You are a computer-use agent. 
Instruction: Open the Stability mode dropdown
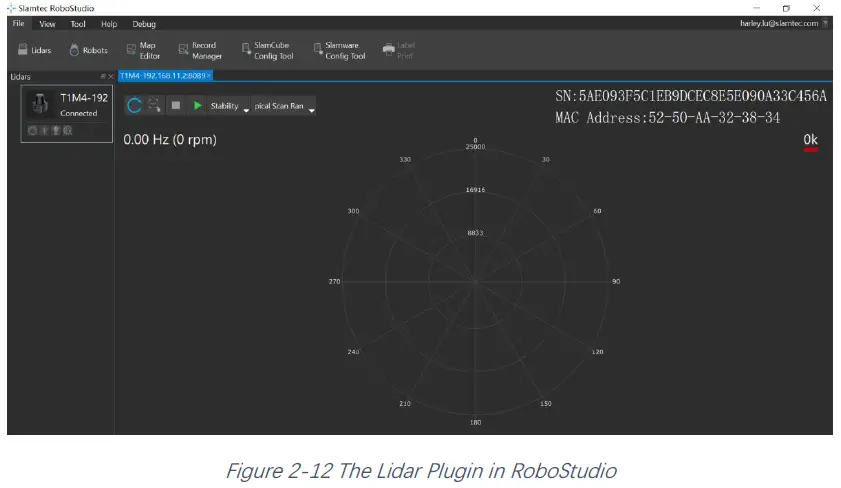[x=230, y=106]
